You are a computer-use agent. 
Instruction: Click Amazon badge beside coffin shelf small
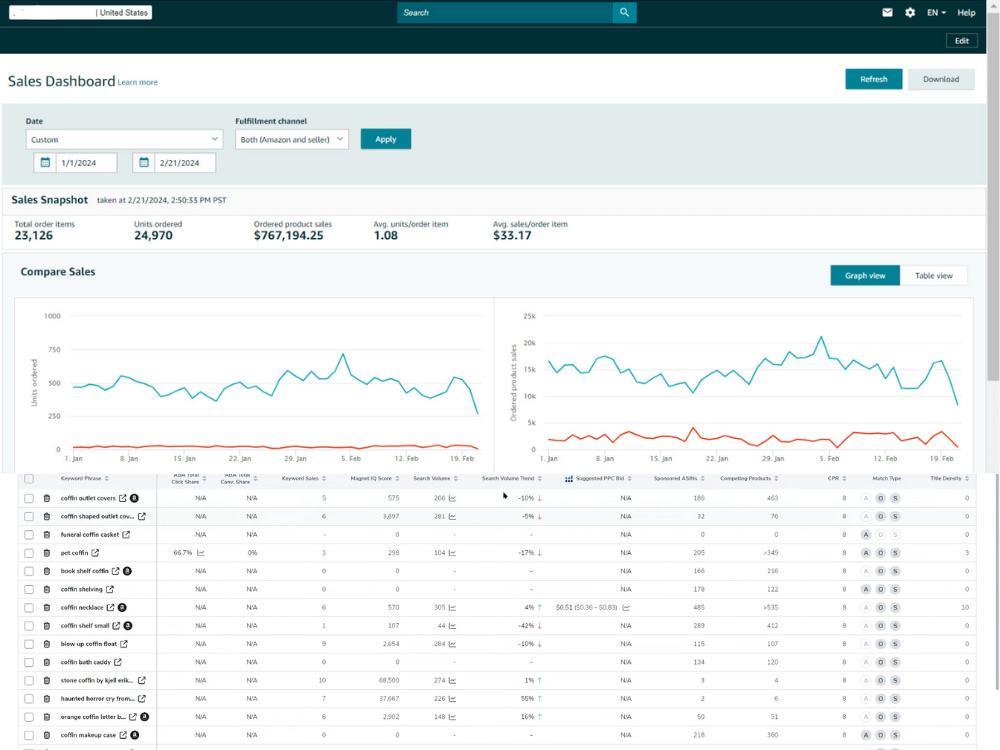pos(128,626)
